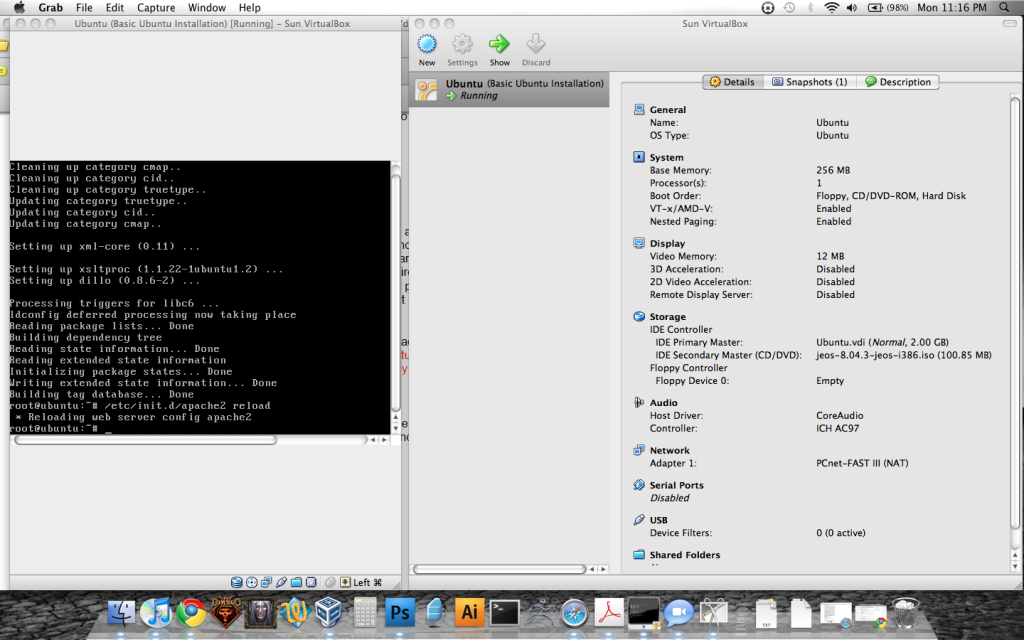The height and width of the screenshot is (640, 1024).
Task: Click the Audio section speaker icon
Action: (639, 402)
